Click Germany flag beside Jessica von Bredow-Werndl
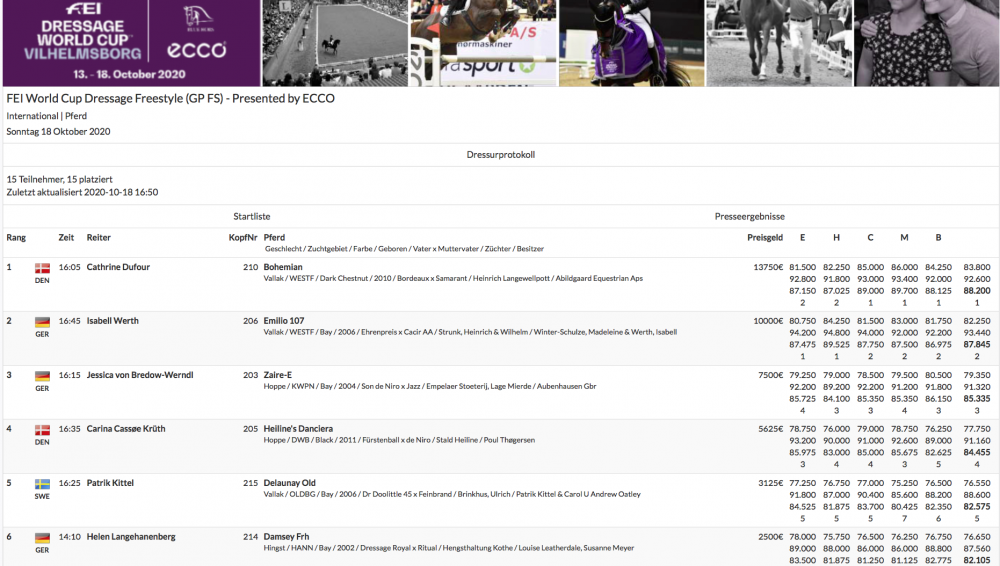 (42, 376)
